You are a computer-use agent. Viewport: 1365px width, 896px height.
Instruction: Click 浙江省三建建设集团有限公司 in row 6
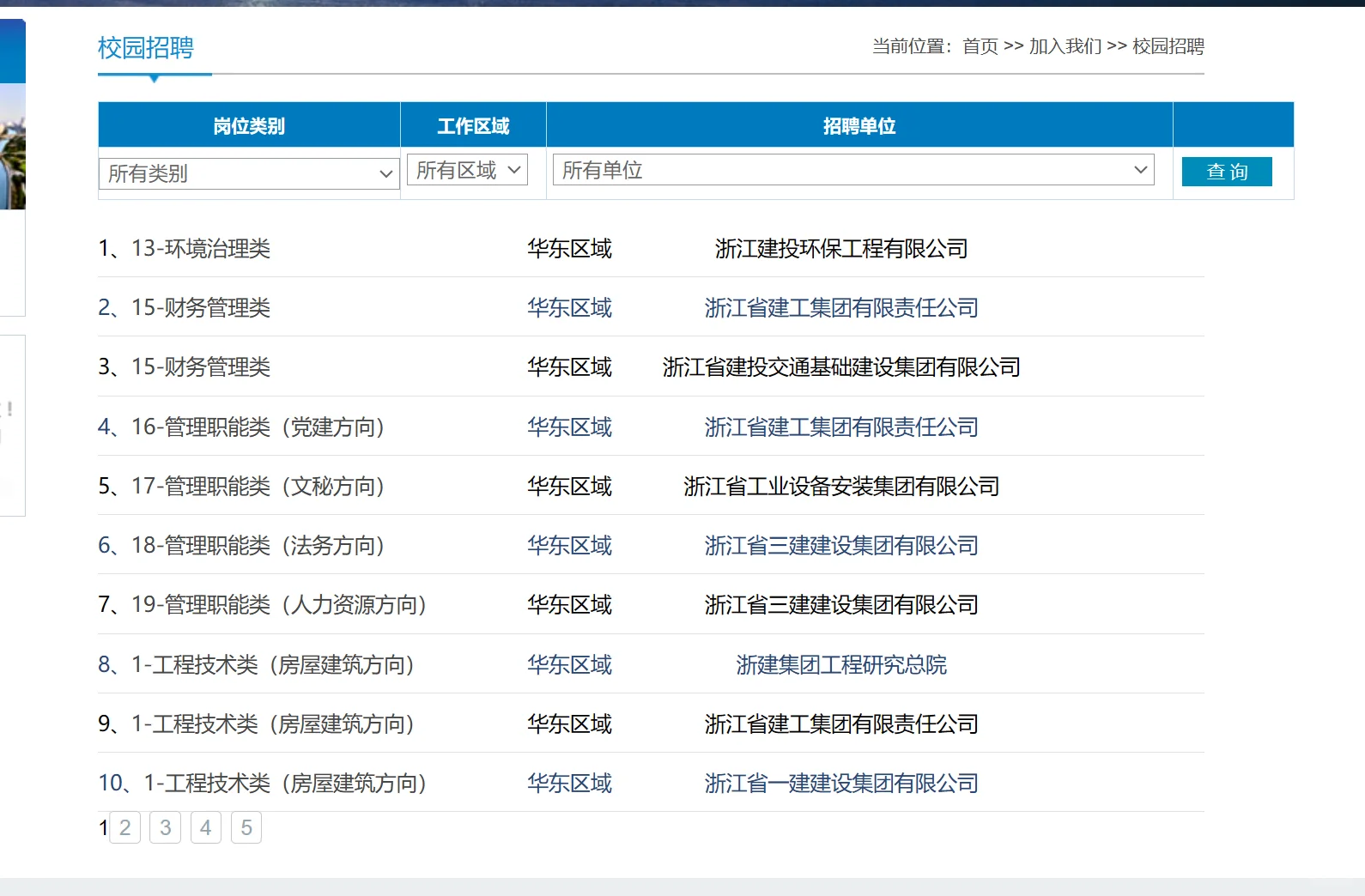click(x=841, y=546)
